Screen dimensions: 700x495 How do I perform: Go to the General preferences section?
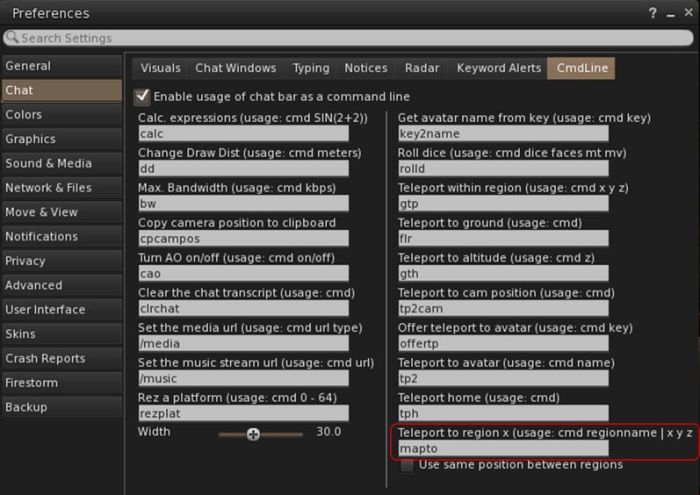(x=60, y=66)
